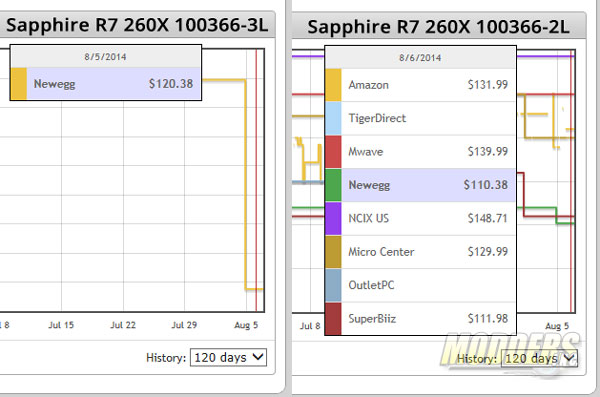The width and height of the screenshot is (600, 397).
Task: Select Micro Center gold swatch
Action: point(333,252)
